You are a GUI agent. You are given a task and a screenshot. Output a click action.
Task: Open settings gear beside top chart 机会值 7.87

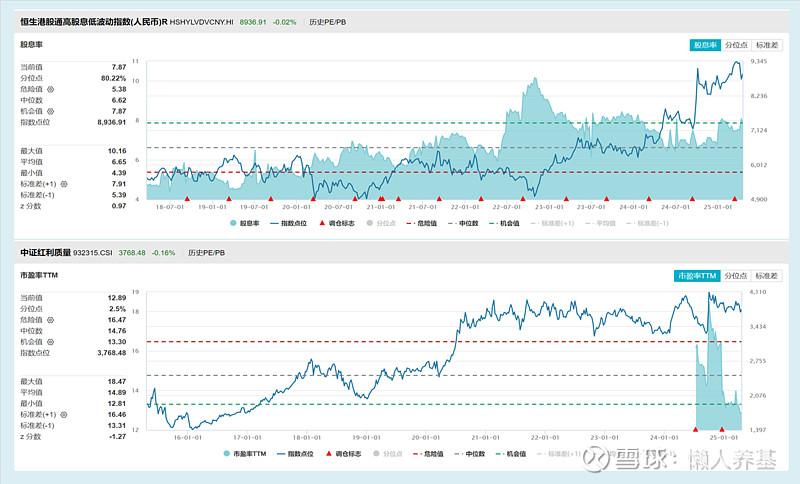pyautogui.click(x=51, y=111)
